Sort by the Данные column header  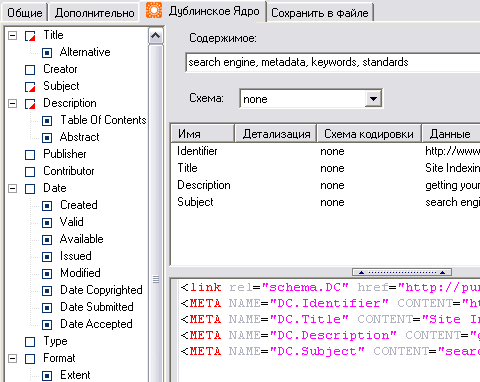(451, 134)
